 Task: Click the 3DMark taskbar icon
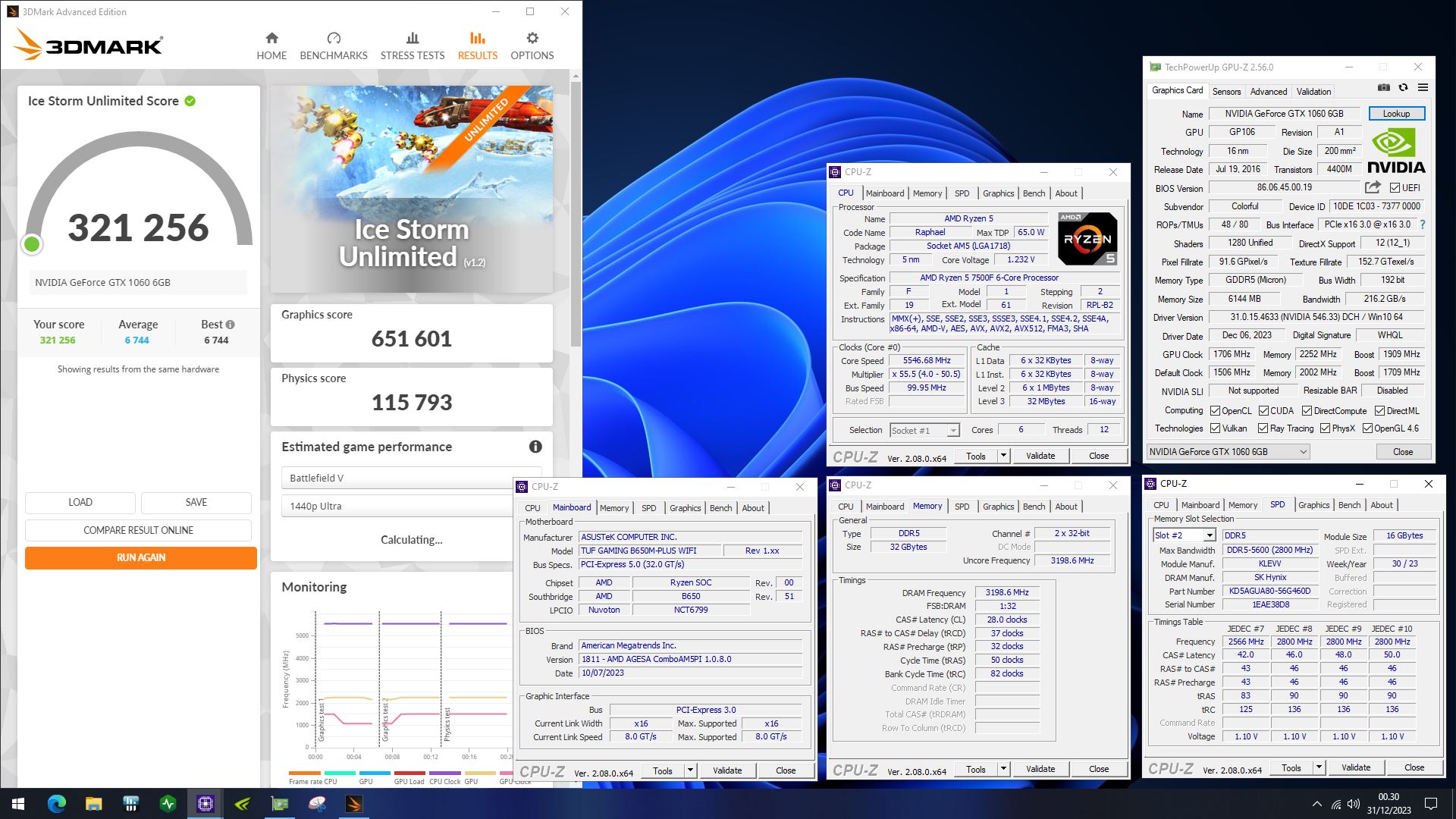pos(354,804)
